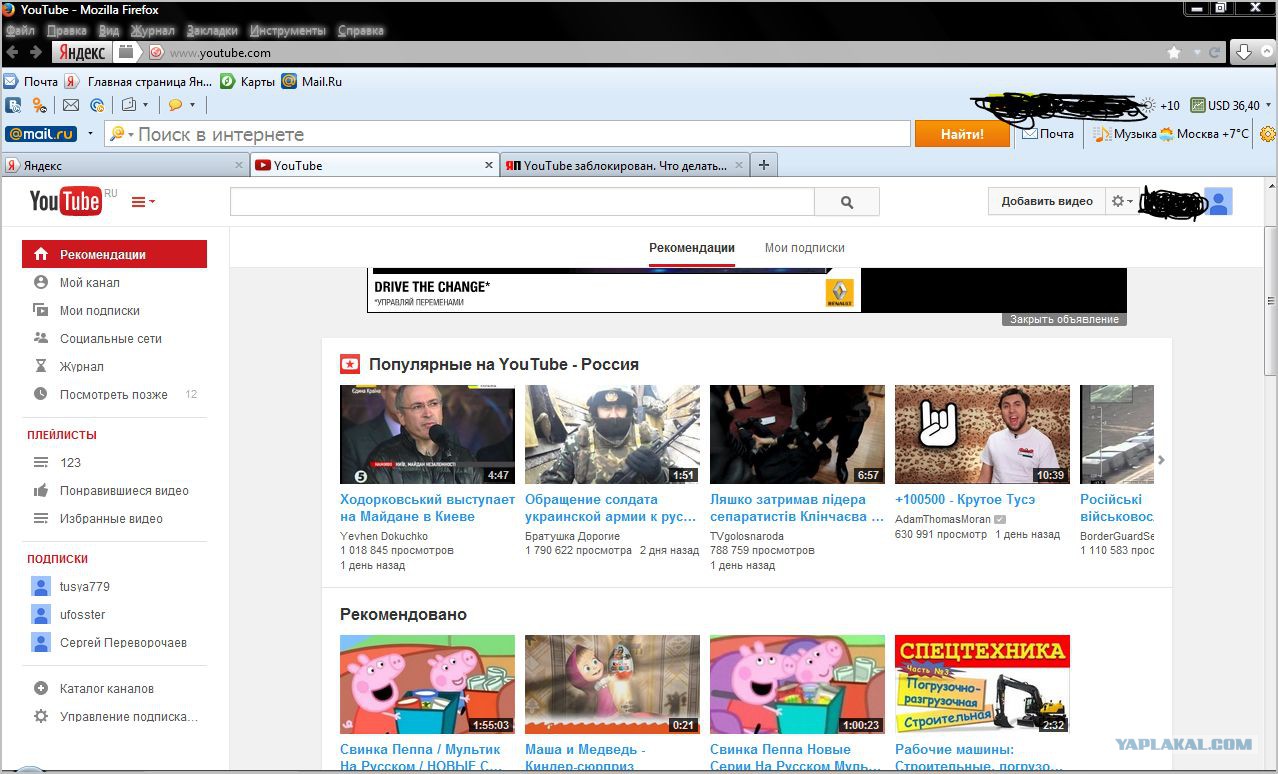Show next popular videos with right arrow

[x=1161, y=460]
